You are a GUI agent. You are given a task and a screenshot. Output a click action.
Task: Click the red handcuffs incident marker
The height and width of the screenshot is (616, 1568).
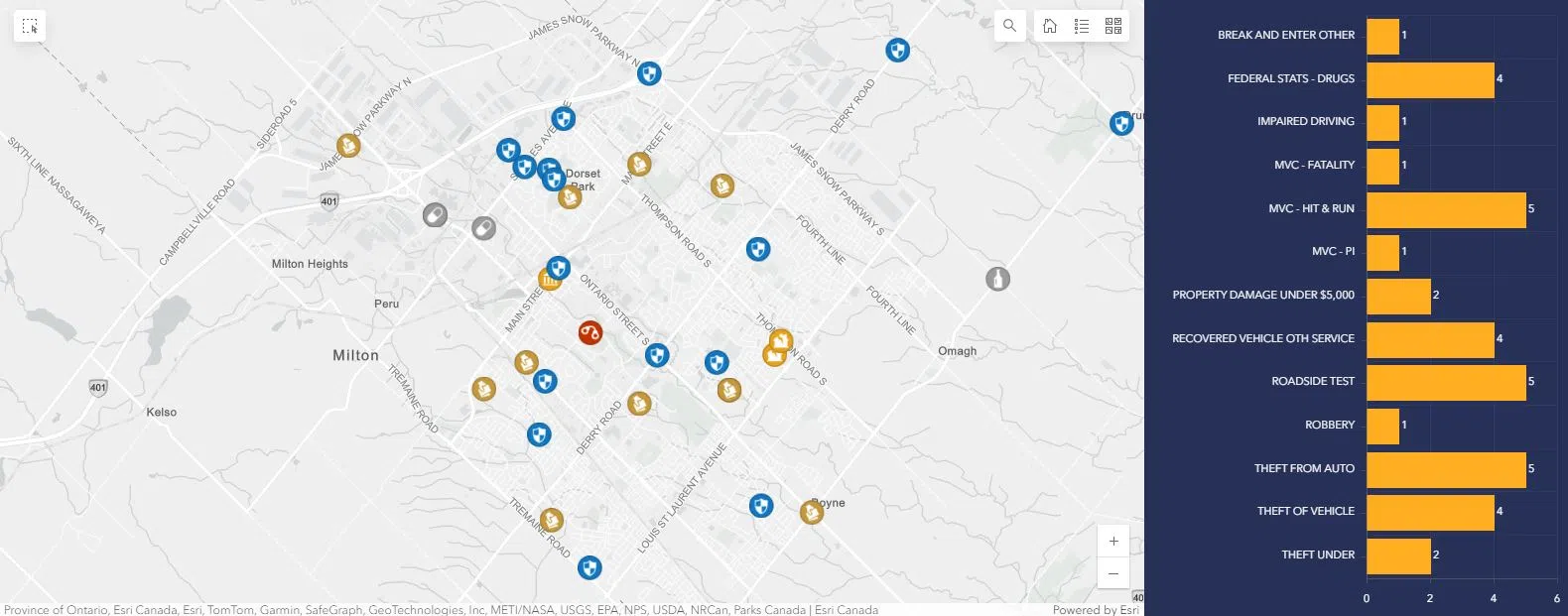tap(590, 332)
